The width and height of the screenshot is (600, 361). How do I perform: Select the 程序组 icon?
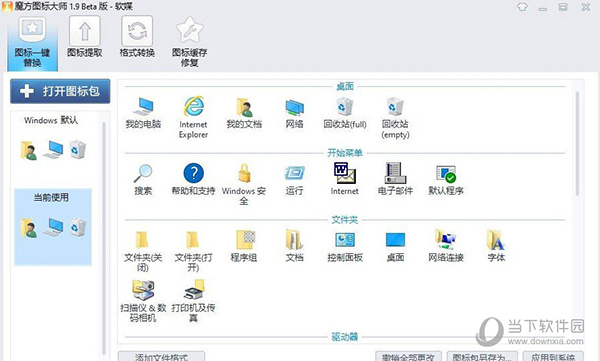tap(244, 246)
